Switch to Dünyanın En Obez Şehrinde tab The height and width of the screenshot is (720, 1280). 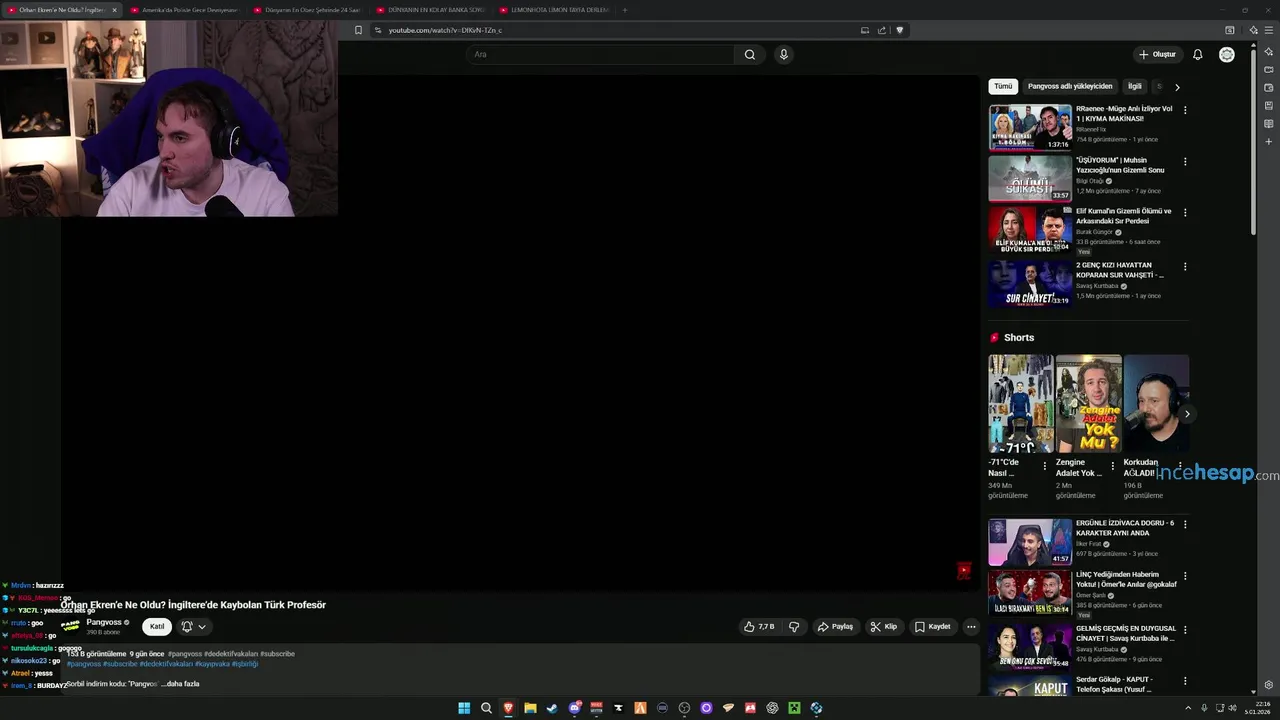pos(307,10)
